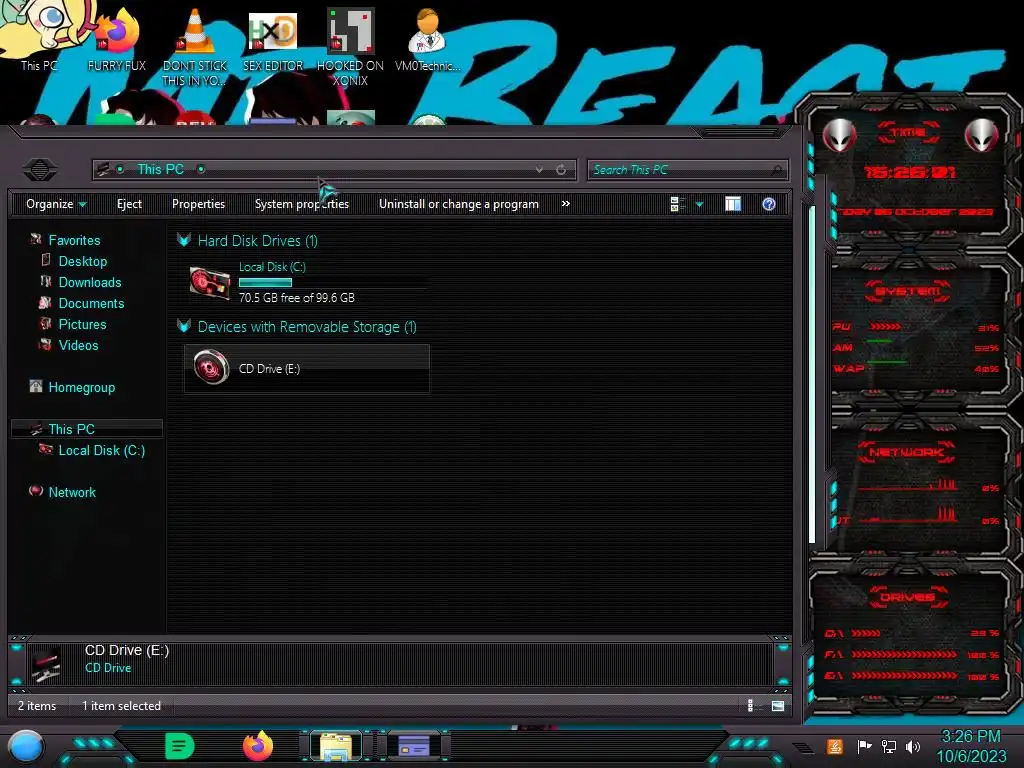
Task: Select Desktop under Favorites
Action: (x=83, y=261)
